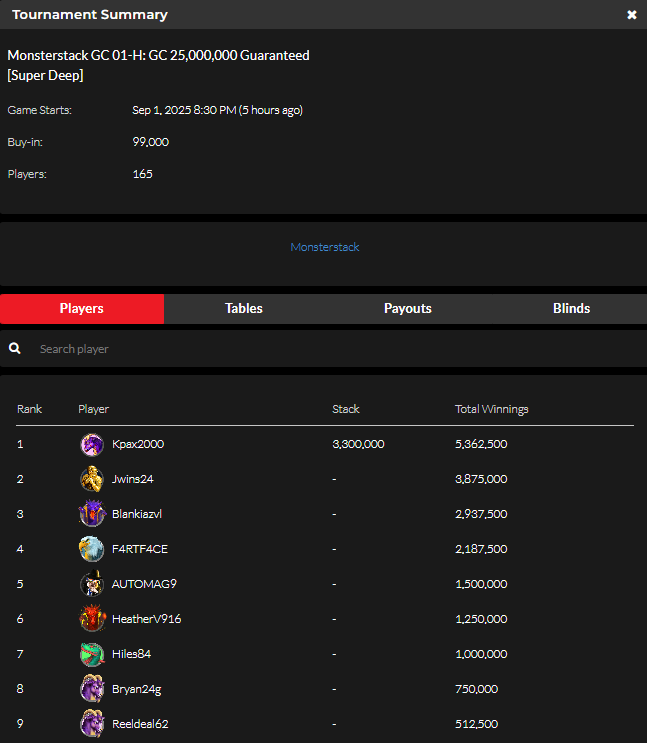647x743 pixels.
Task: Switch to the Tables tab
Action: pos(244,308)
